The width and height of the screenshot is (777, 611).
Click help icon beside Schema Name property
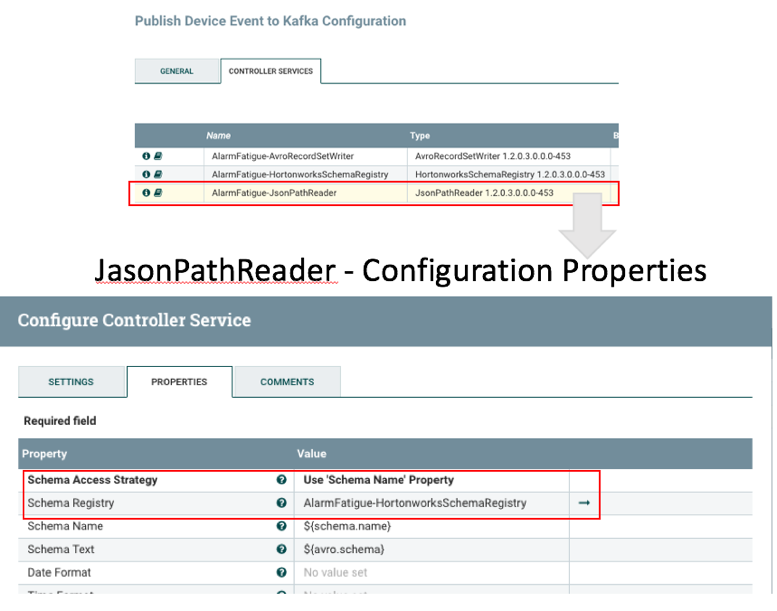(x=281, y=526)
